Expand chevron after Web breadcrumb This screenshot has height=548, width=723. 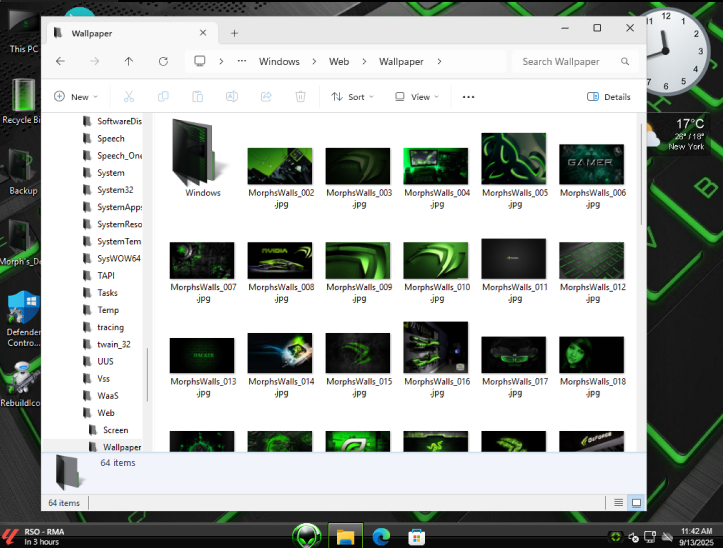[x=364, y=61]
